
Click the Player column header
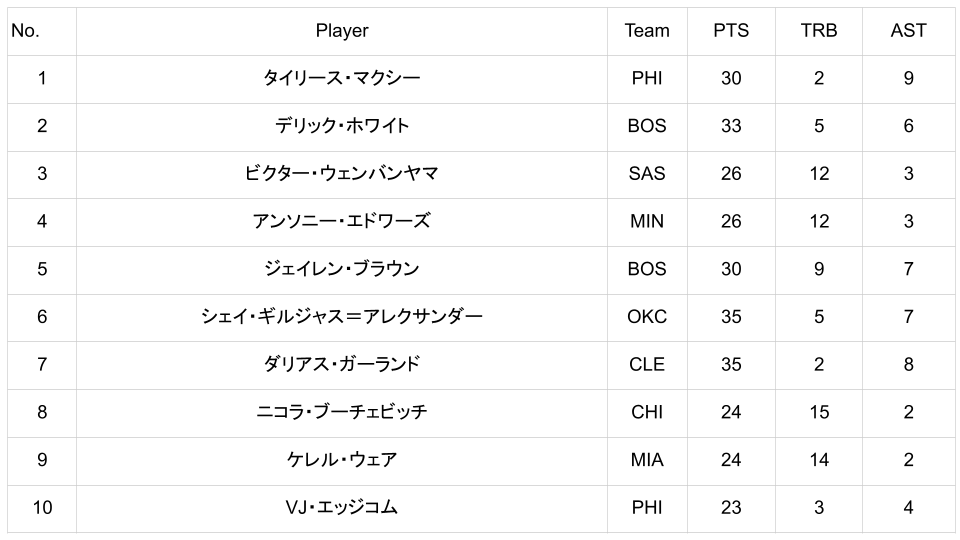(x=342, y=31)
